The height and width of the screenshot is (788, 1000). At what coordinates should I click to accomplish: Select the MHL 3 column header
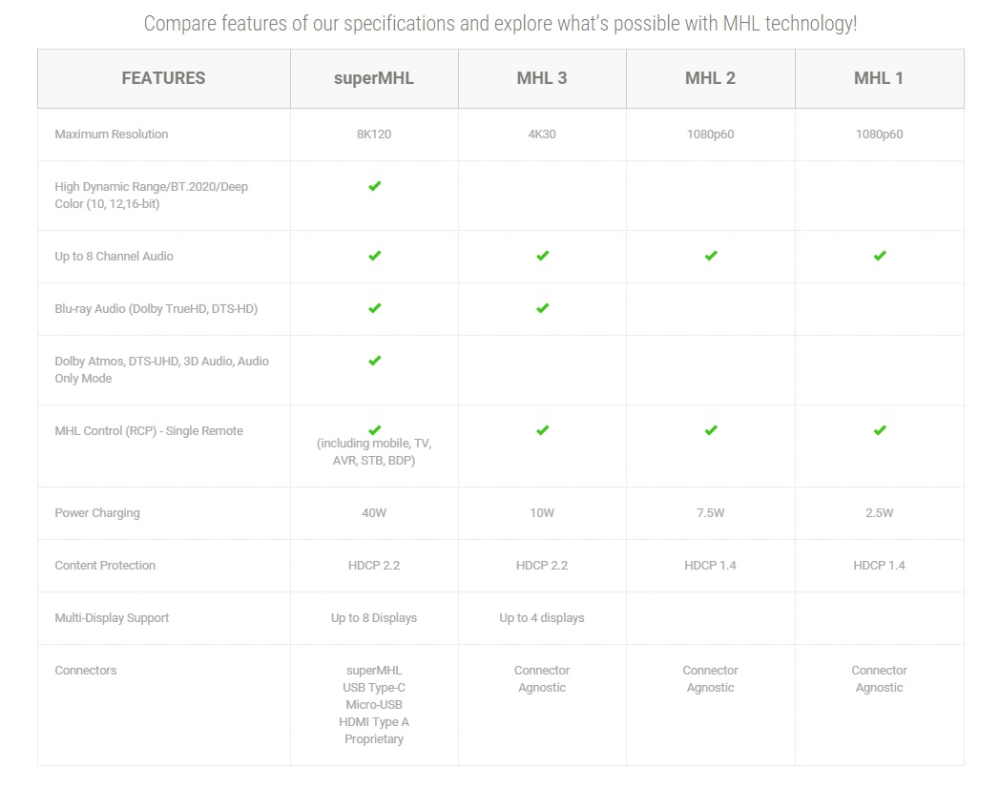542,78
